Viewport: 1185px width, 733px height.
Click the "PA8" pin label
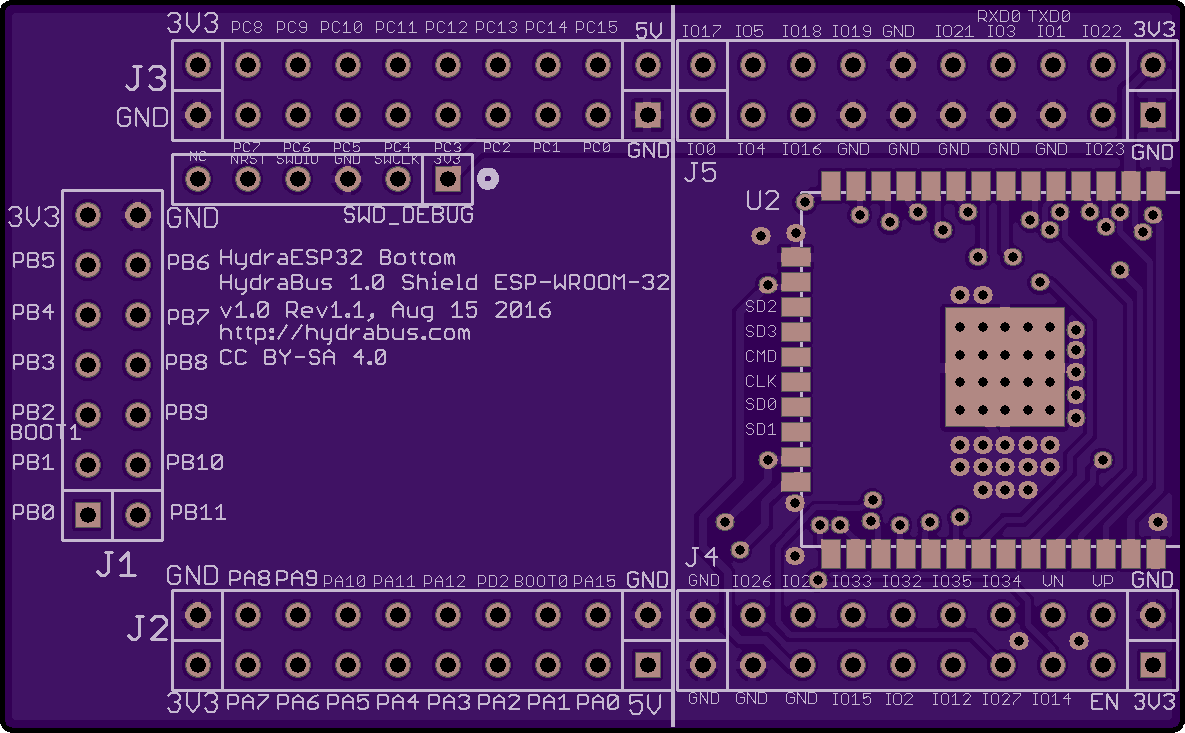[x=249, y=579]
